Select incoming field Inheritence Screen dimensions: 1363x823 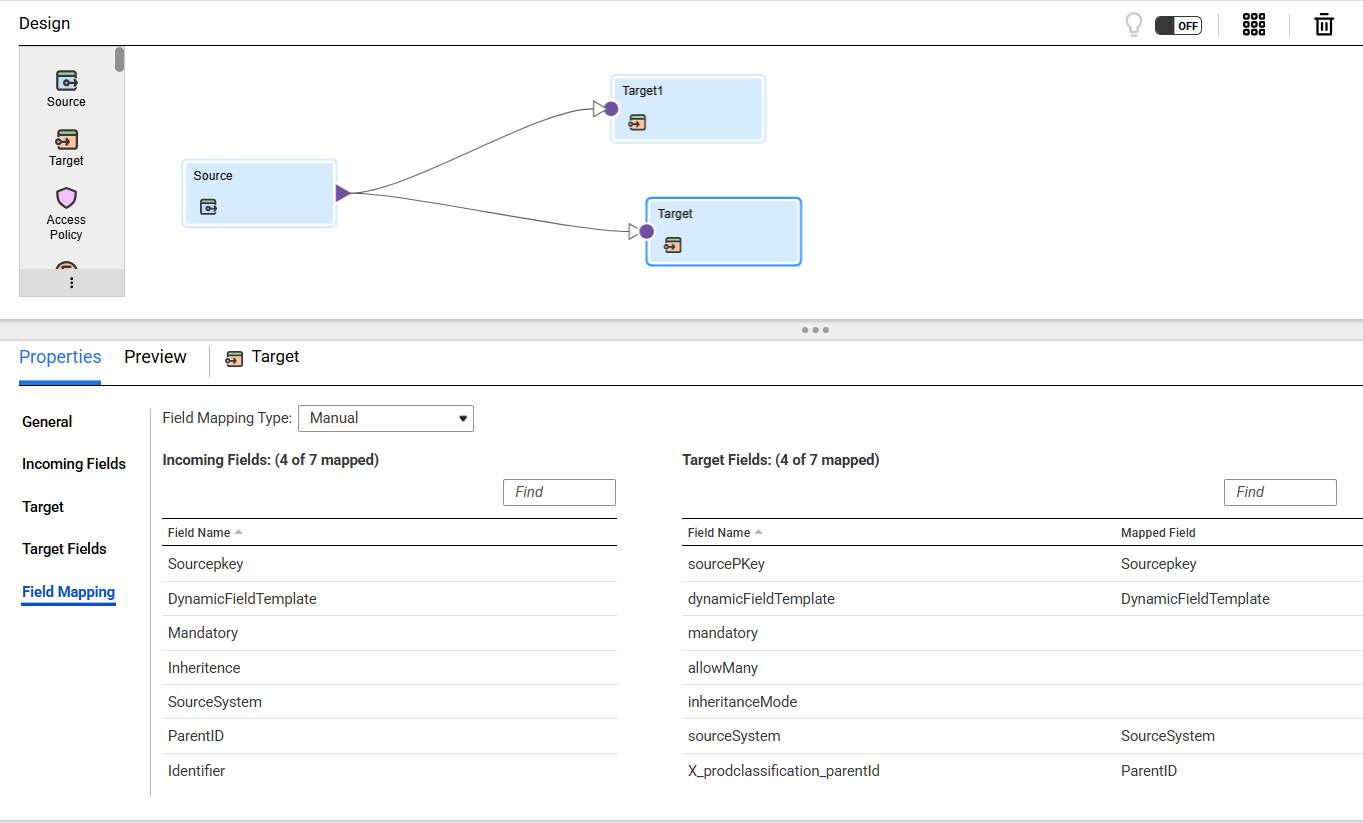pos(204,668)
